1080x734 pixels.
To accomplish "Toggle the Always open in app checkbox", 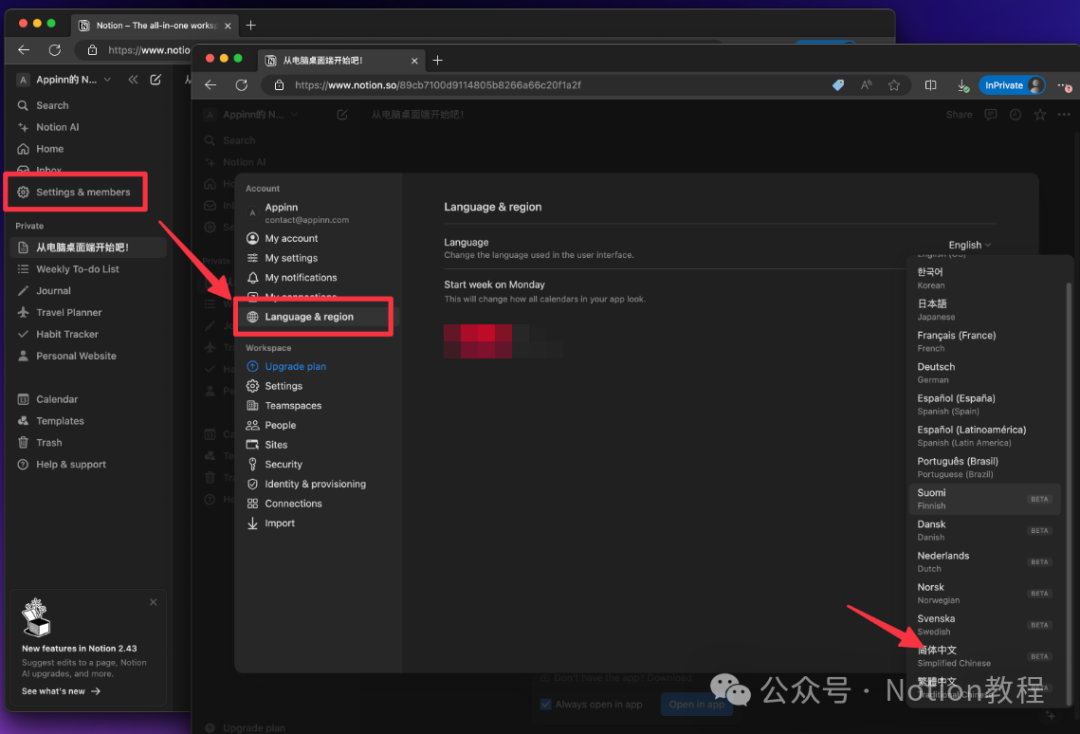I will tap(546, 704).
